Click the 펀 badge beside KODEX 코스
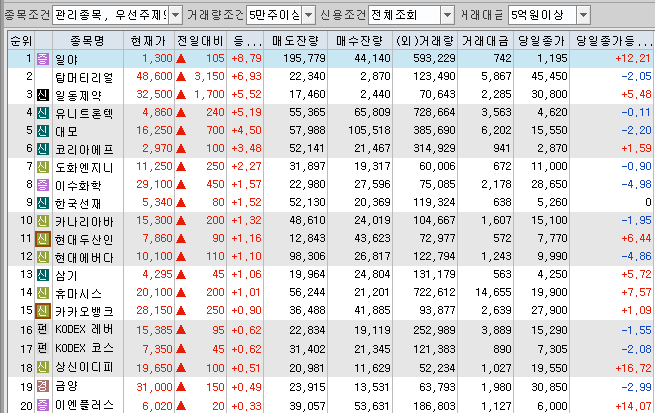Image resolution: width=655 pixels, height=413 pixels. pos(42,347)
